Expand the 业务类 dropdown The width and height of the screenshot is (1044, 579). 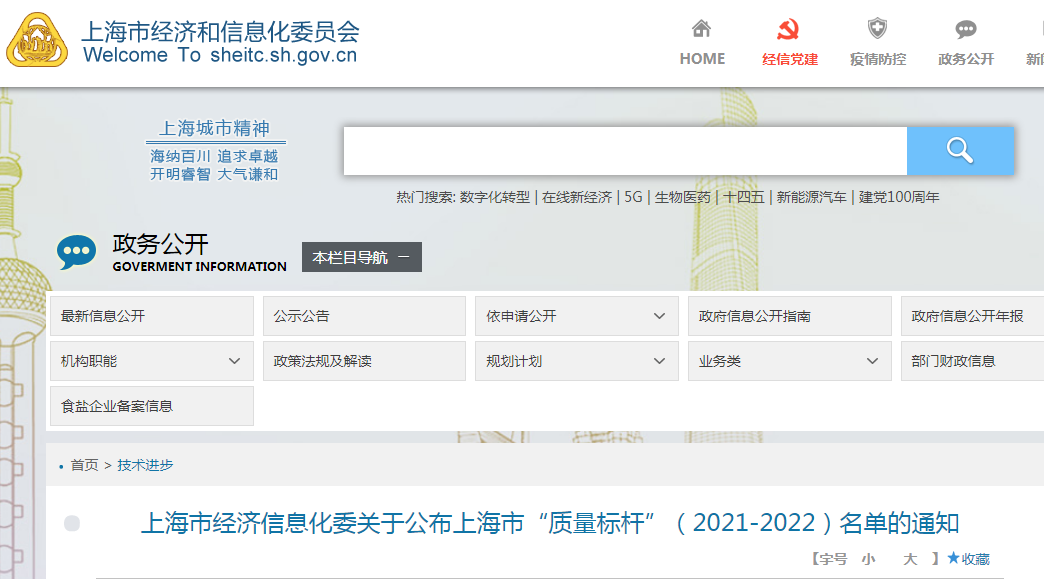coord(790,361)
